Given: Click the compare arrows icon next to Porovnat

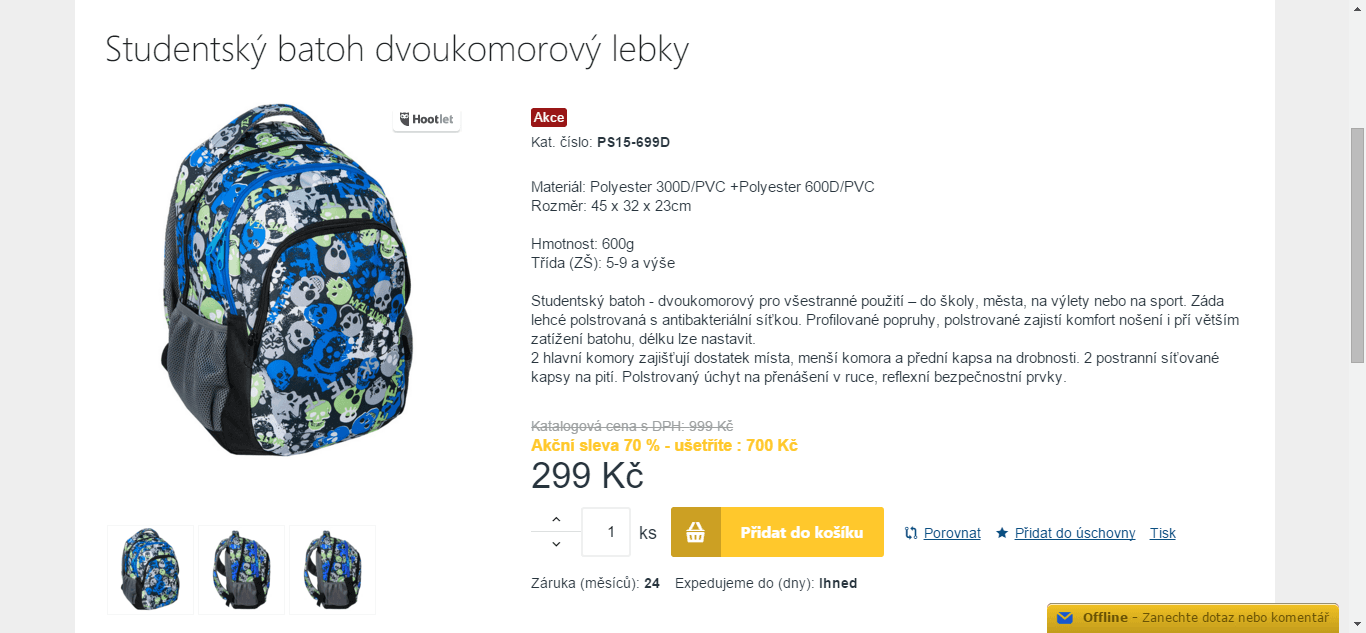Looking at the screenshot, I should pos(910,533).
